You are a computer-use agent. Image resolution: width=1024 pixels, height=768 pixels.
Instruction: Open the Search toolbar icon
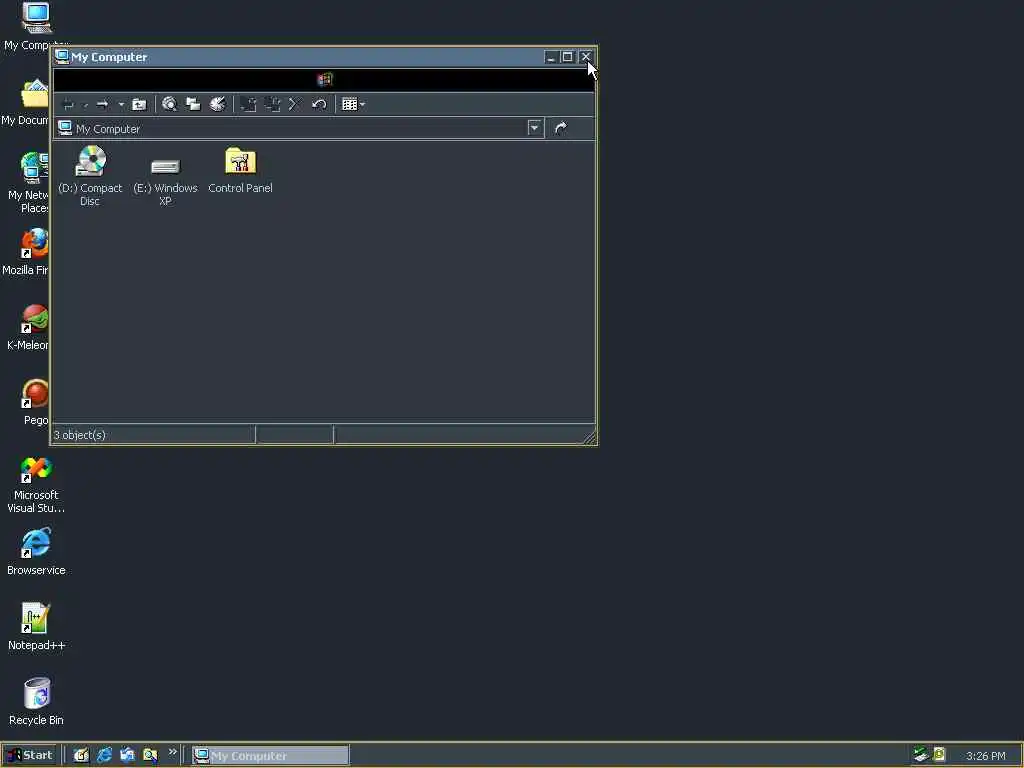pyautogui.click(x=170, y=104)
